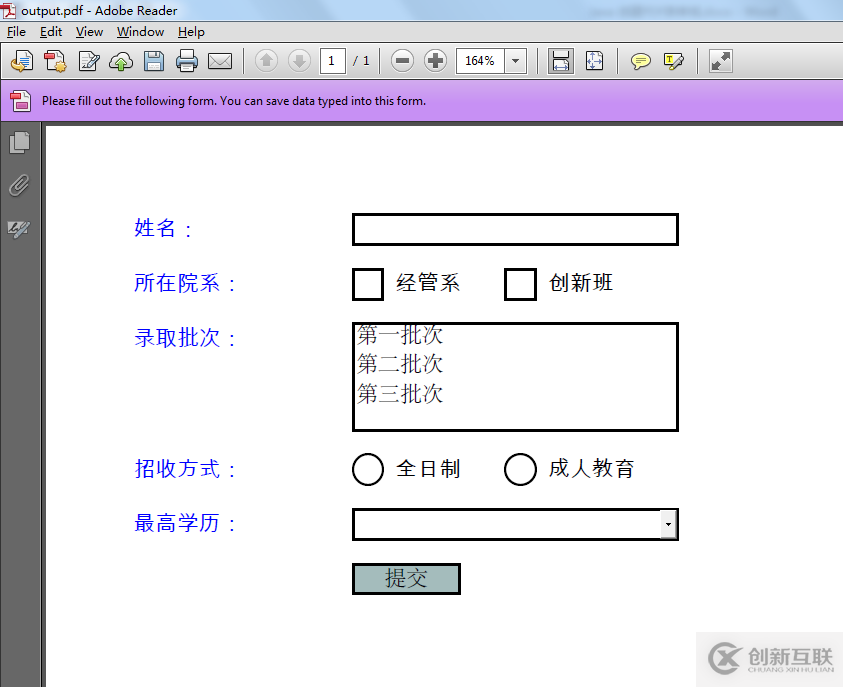Click the 164% zoom value field
The image size is (843, 687).
click(x=480, y=61)
